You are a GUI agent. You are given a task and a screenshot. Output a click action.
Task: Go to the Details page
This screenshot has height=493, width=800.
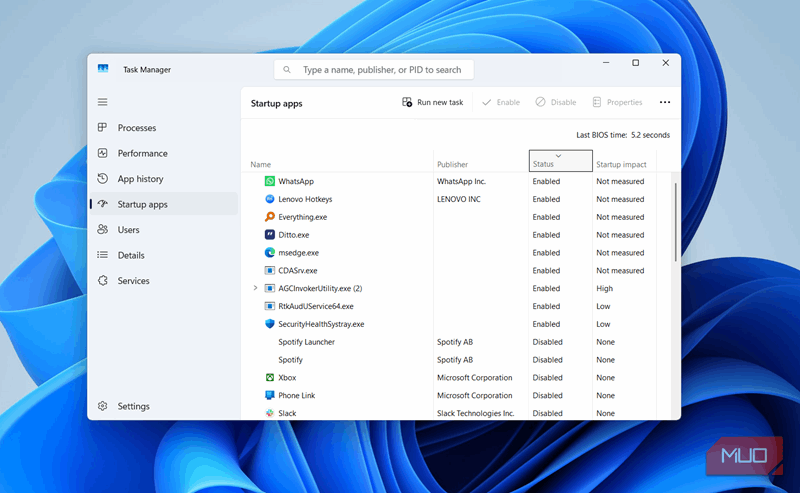coord(131,256)
